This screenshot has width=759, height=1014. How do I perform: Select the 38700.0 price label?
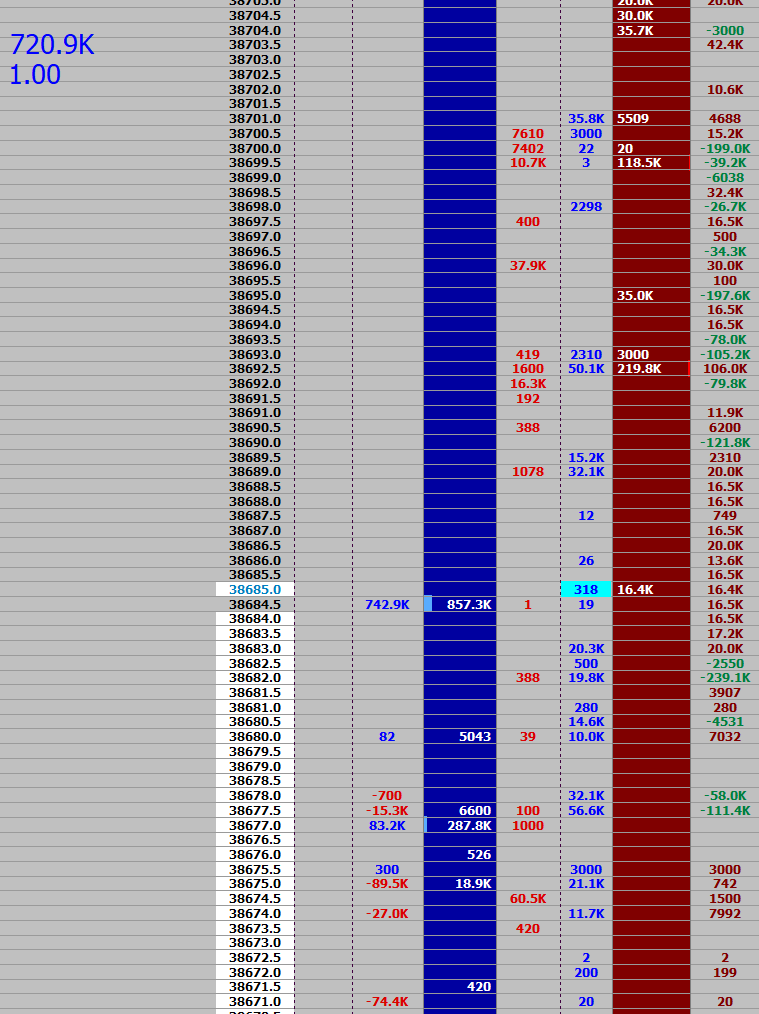255,148
